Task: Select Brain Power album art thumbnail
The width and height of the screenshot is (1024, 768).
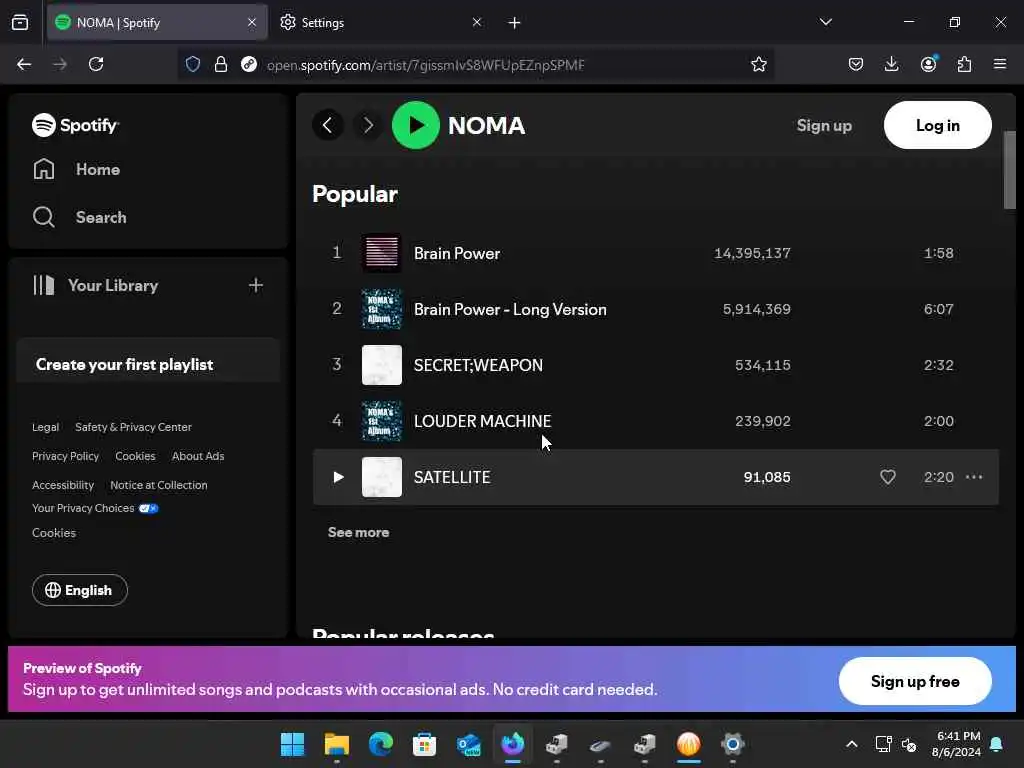Action: tap(382, 253)
